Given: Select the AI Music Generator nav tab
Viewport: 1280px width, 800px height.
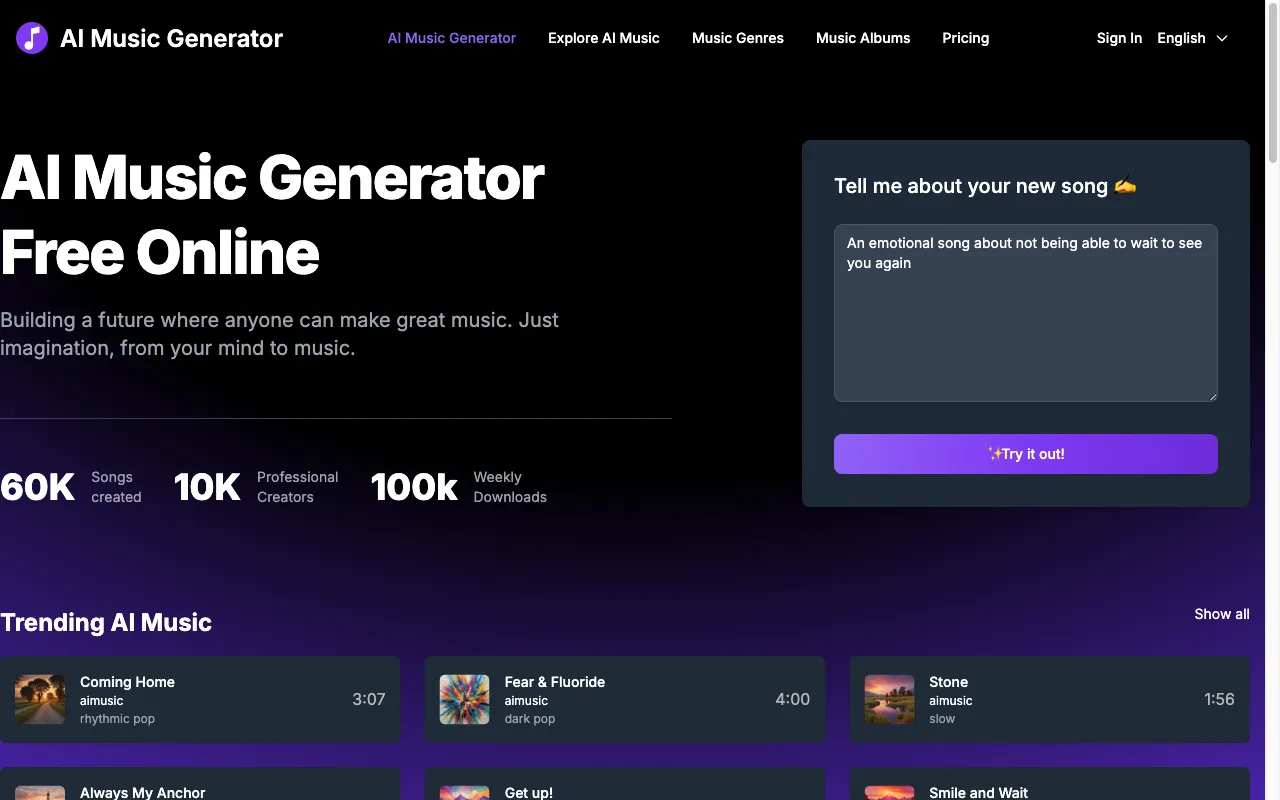Looking at the screenshot, I should pos(452,38).
